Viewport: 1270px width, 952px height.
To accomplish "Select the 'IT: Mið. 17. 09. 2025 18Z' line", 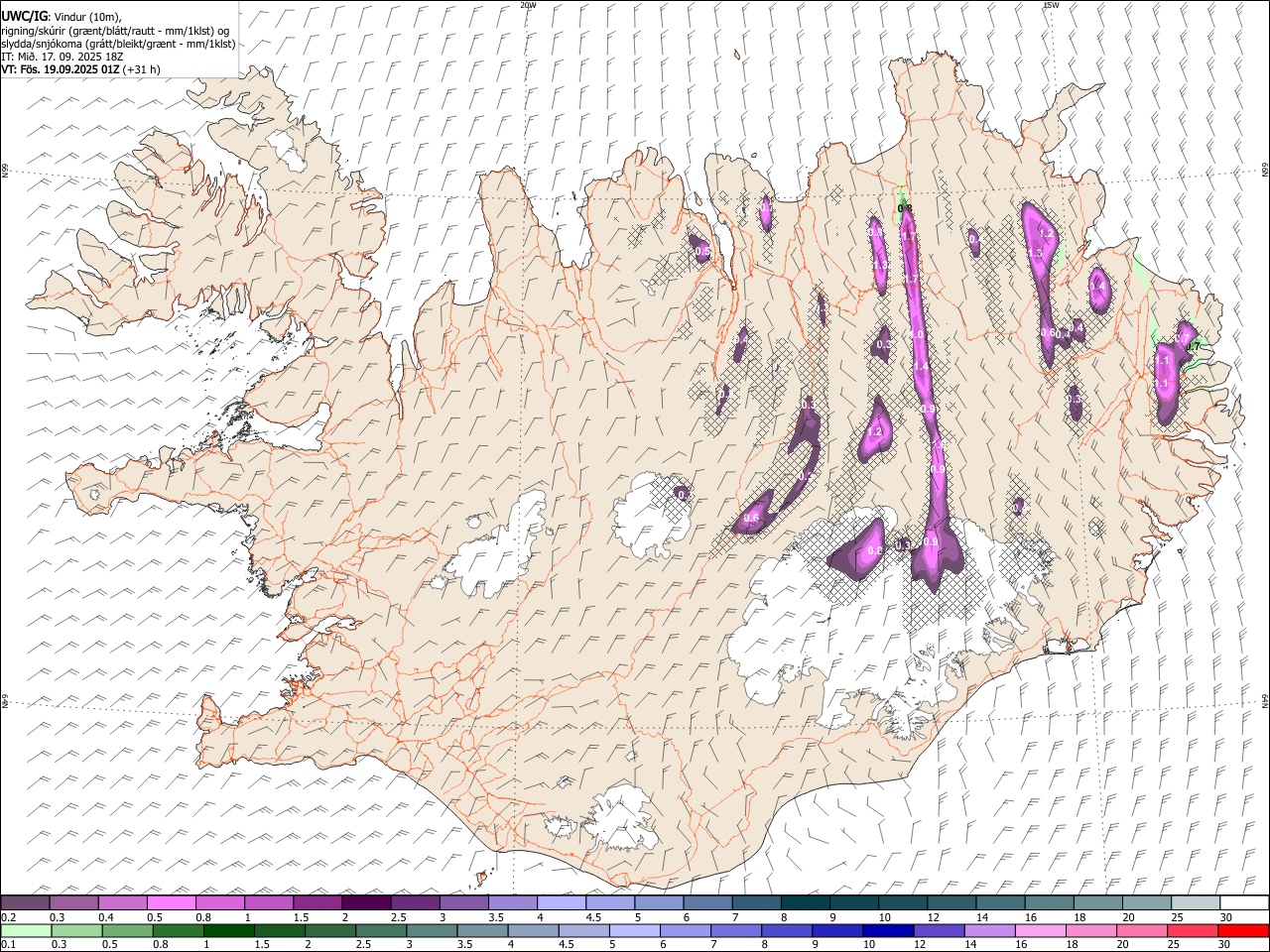I will [63, 57].
